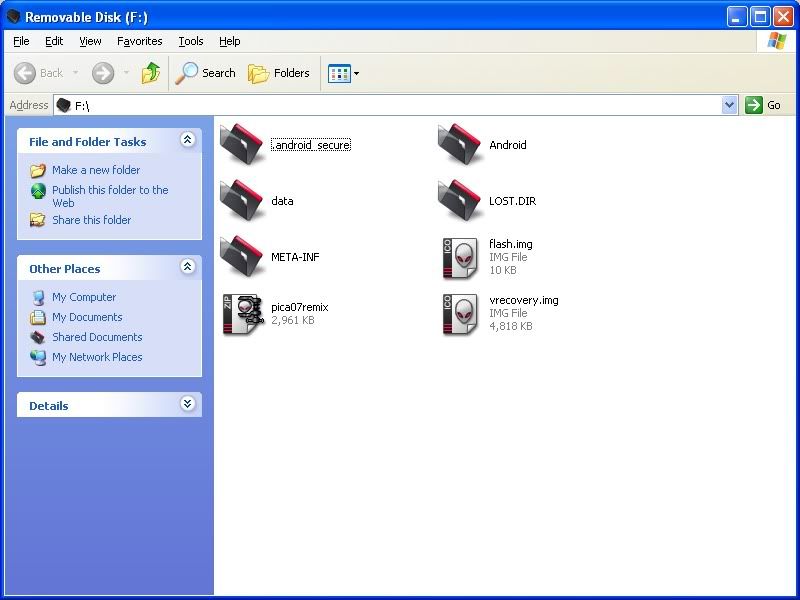Image resolution: width=800 pixels, height=600 pixels.
Task: Open the Edit menu
Action: (54, 41)
